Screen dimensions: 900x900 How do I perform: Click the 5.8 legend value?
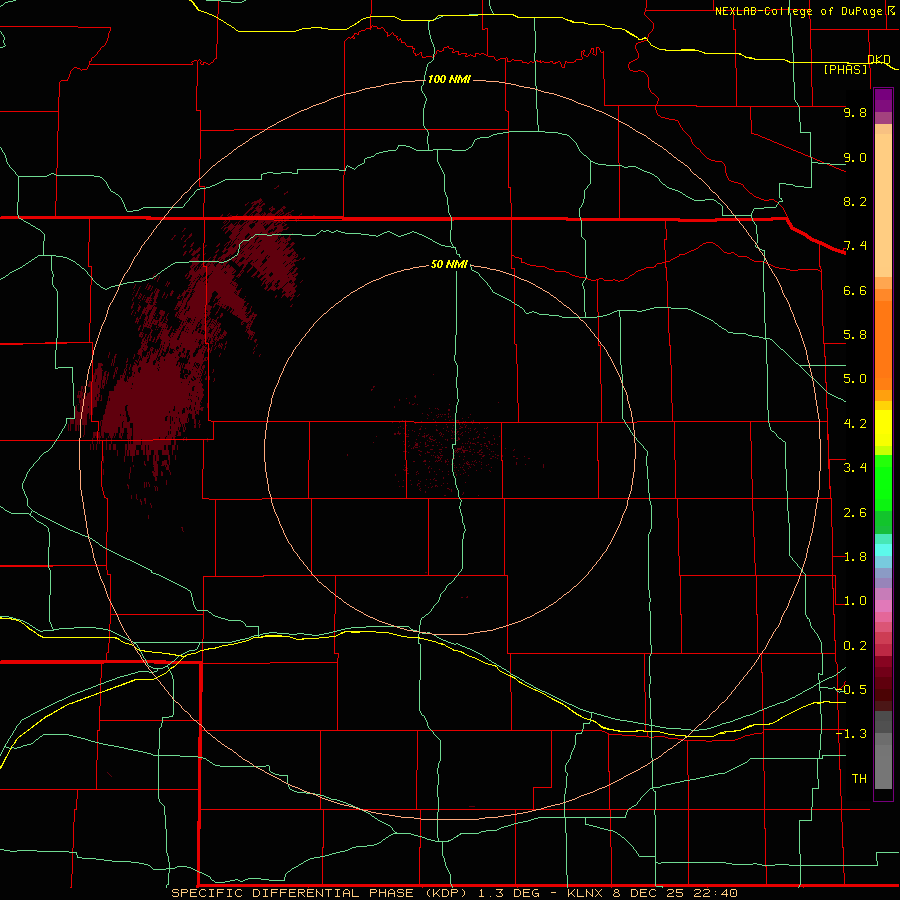[855, 335]
